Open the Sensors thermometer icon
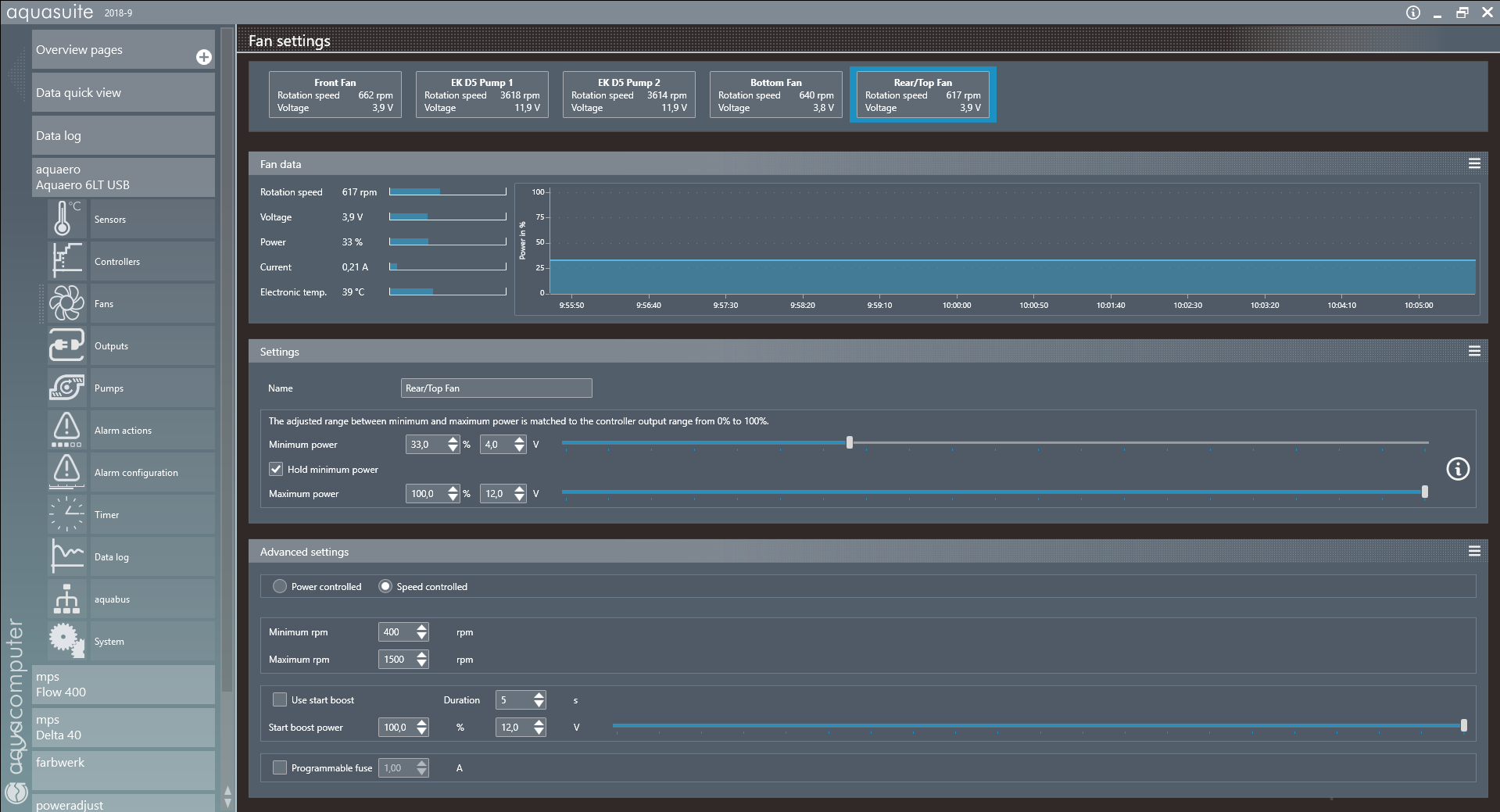Screen dimensions: 1500x812 click(66, 219)
